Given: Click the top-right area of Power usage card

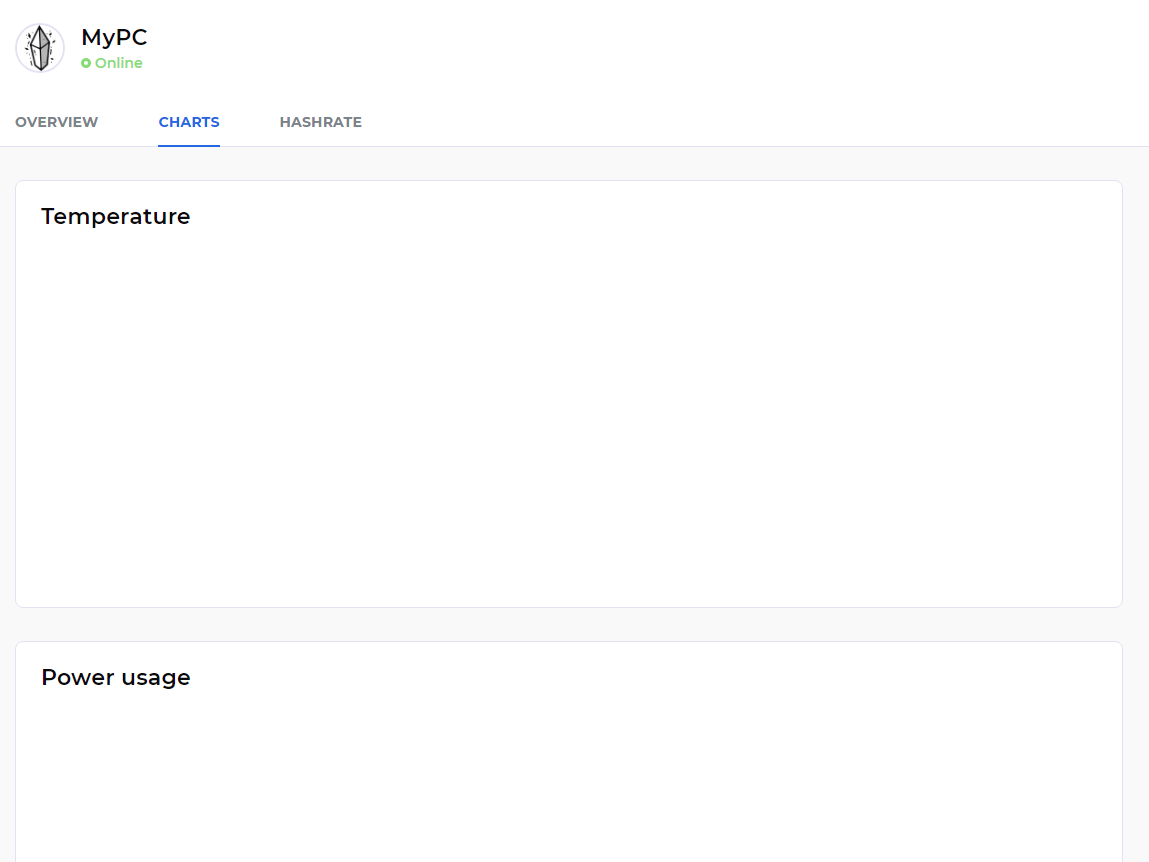Looking at the screenshot, I should pyautogui.click(x=1090, y=665).
